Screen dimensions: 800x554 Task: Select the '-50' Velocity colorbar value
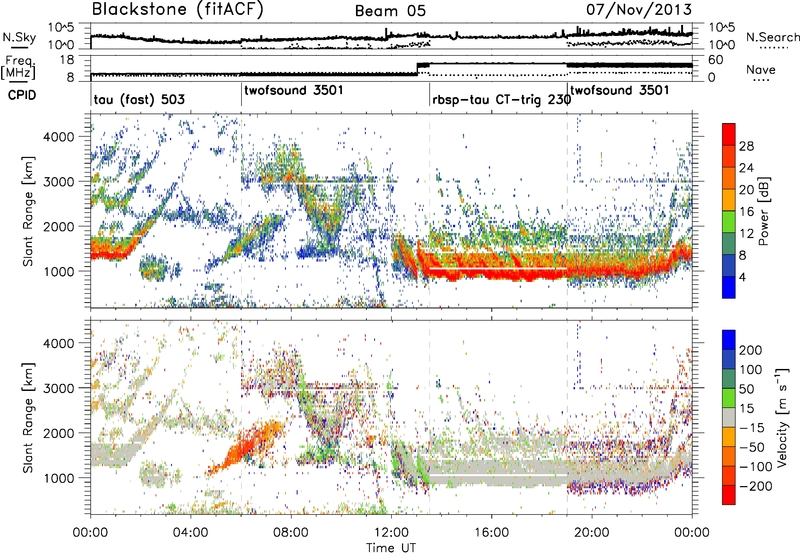752,447
